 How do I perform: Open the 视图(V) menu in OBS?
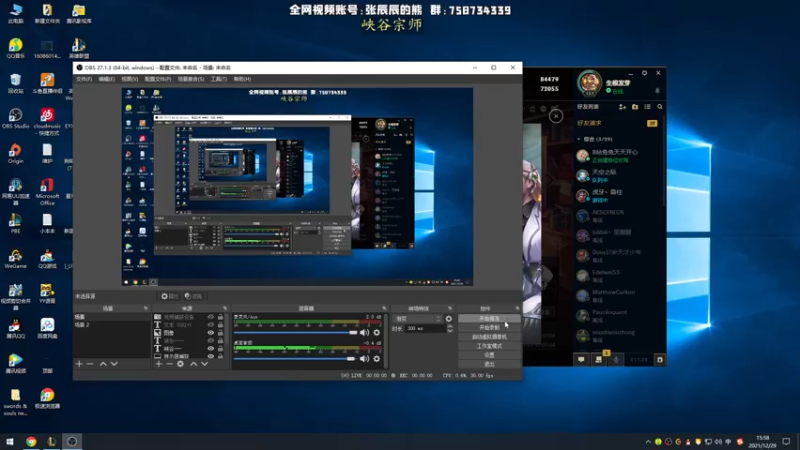tap(130, 79)
